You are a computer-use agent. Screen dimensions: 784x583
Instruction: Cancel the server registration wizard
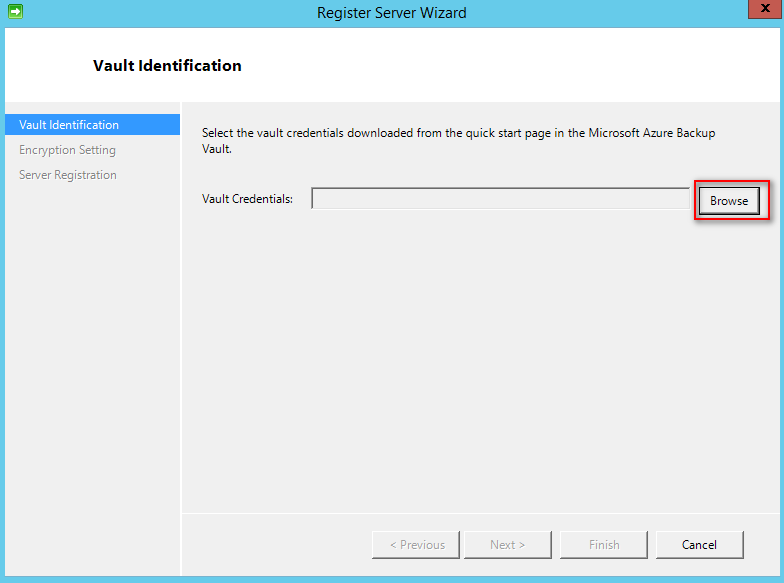[x=699, y=545]
